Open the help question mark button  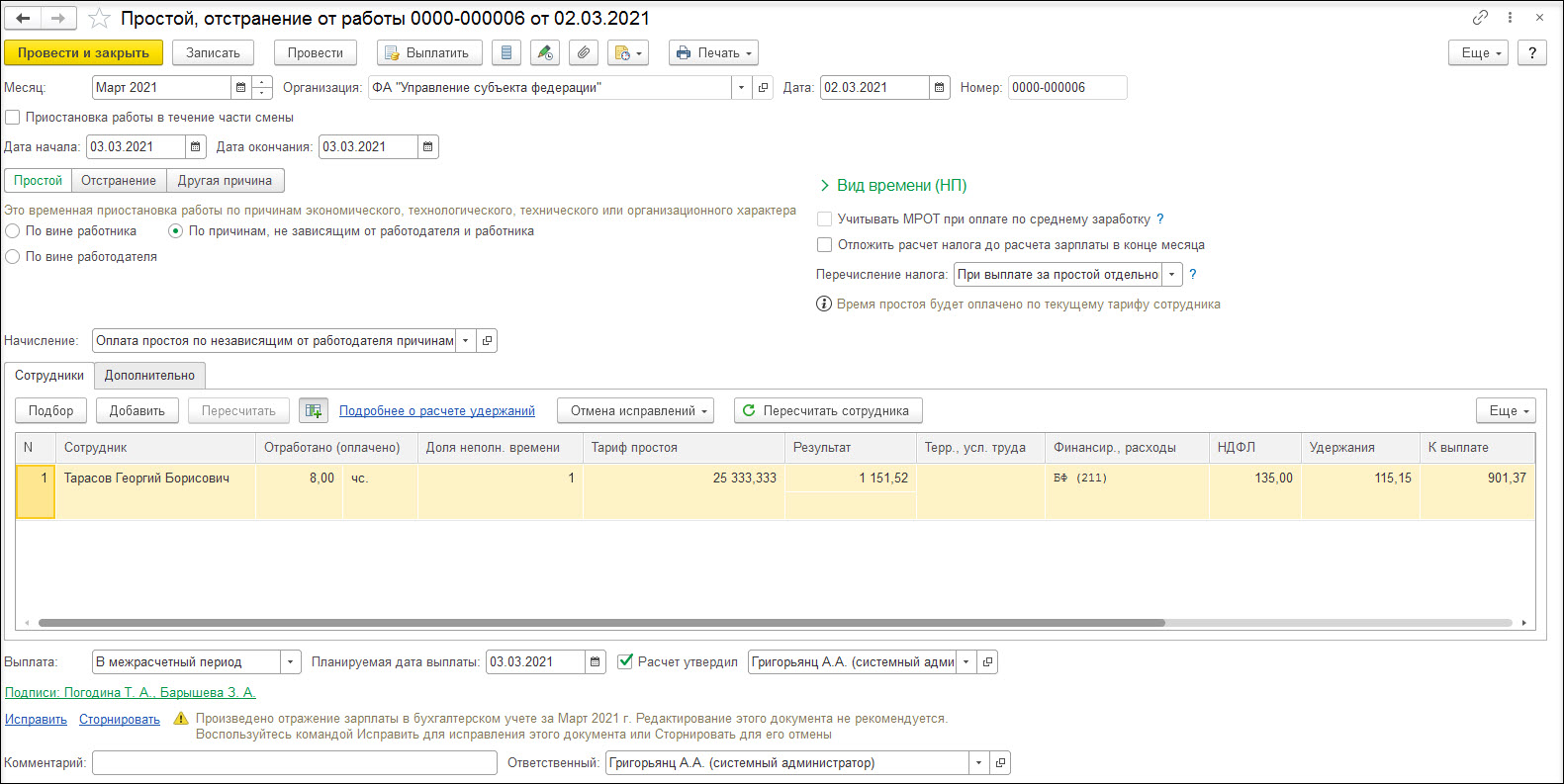(1532, 53)
